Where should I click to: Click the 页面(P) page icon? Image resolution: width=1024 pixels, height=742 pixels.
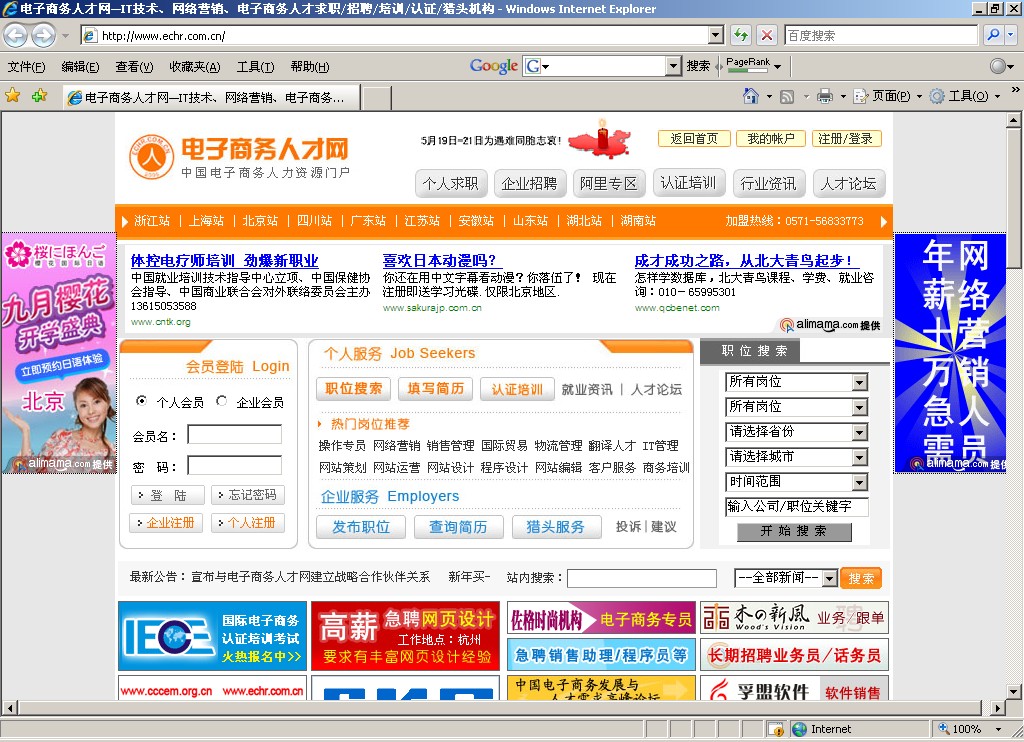(861, 97)
